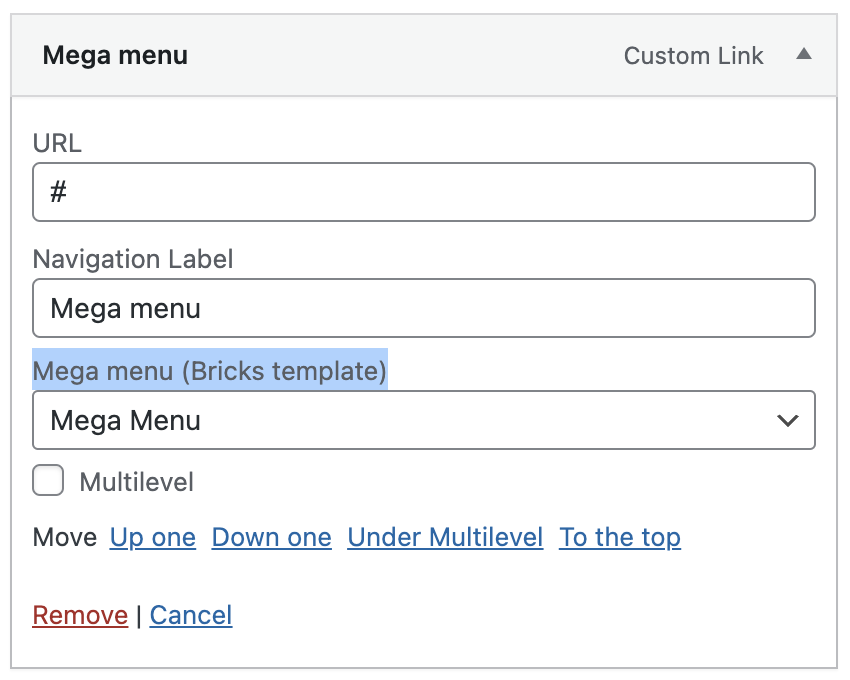Click the empty area of the item header bar

[400, 56]
